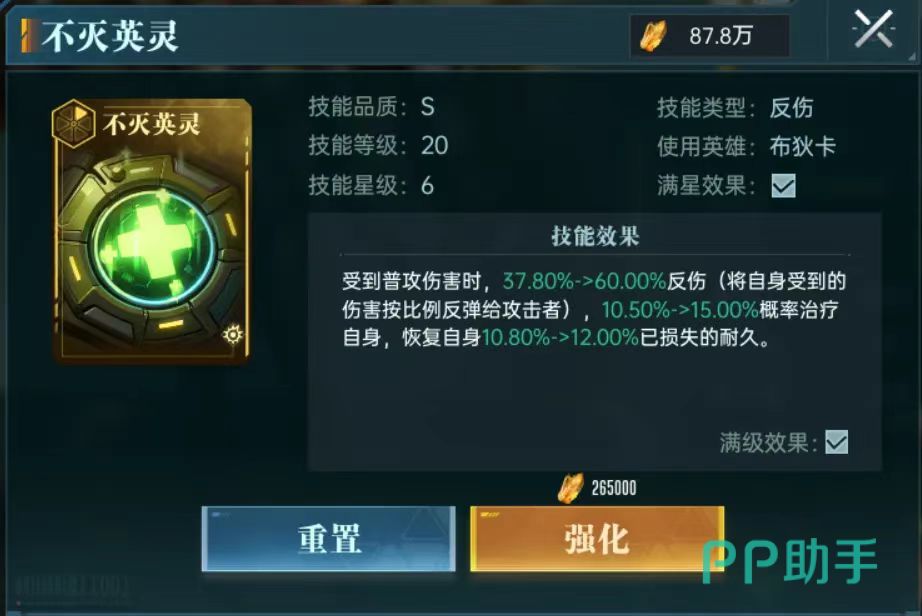Select the 技能效果 section heading
This screenshot has width=922, height=616.
[595, 236]
